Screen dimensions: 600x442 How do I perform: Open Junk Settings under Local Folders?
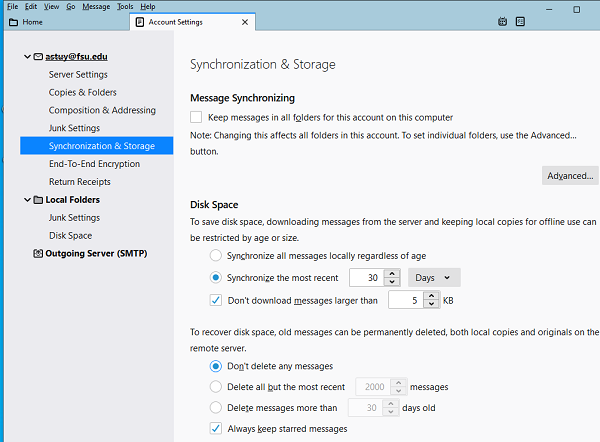(x=74, y=218)
